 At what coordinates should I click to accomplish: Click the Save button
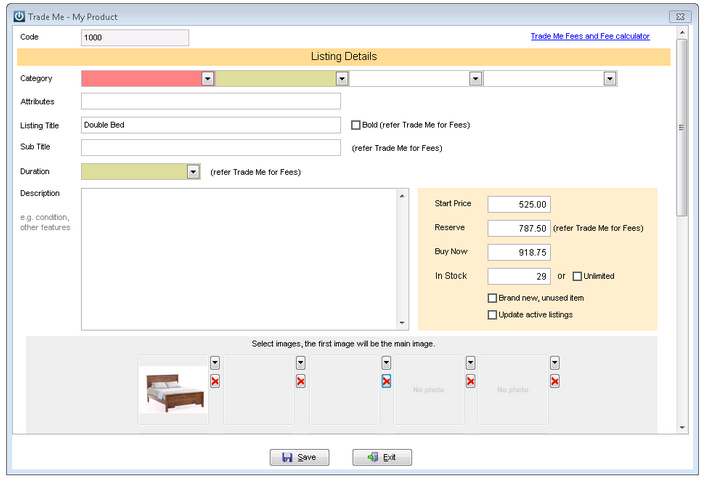click(x=300, y=457)
